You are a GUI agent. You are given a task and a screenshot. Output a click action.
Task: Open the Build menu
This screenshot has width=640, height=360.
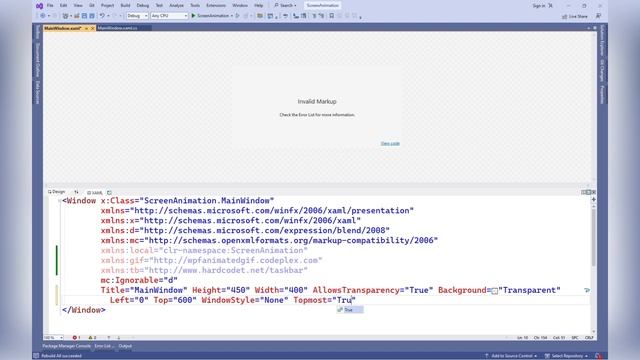125,5
